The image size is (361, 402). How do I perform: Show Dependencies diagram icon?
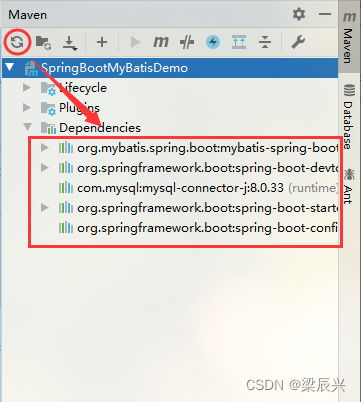click(239, 42)
